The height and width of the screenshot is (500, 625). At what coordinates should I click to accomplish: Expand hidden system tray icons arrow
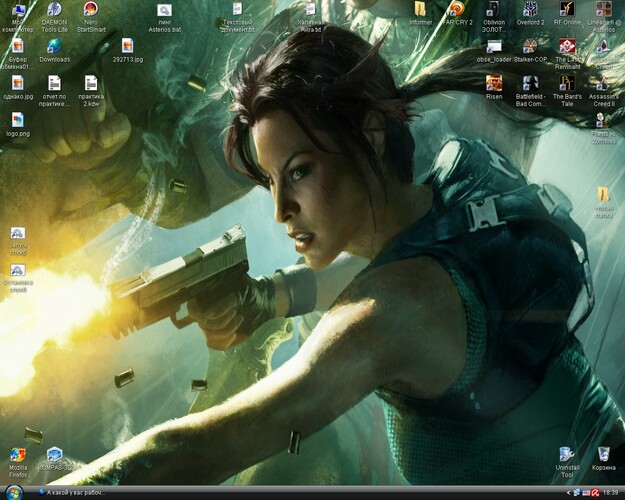[x=568, y=493]
